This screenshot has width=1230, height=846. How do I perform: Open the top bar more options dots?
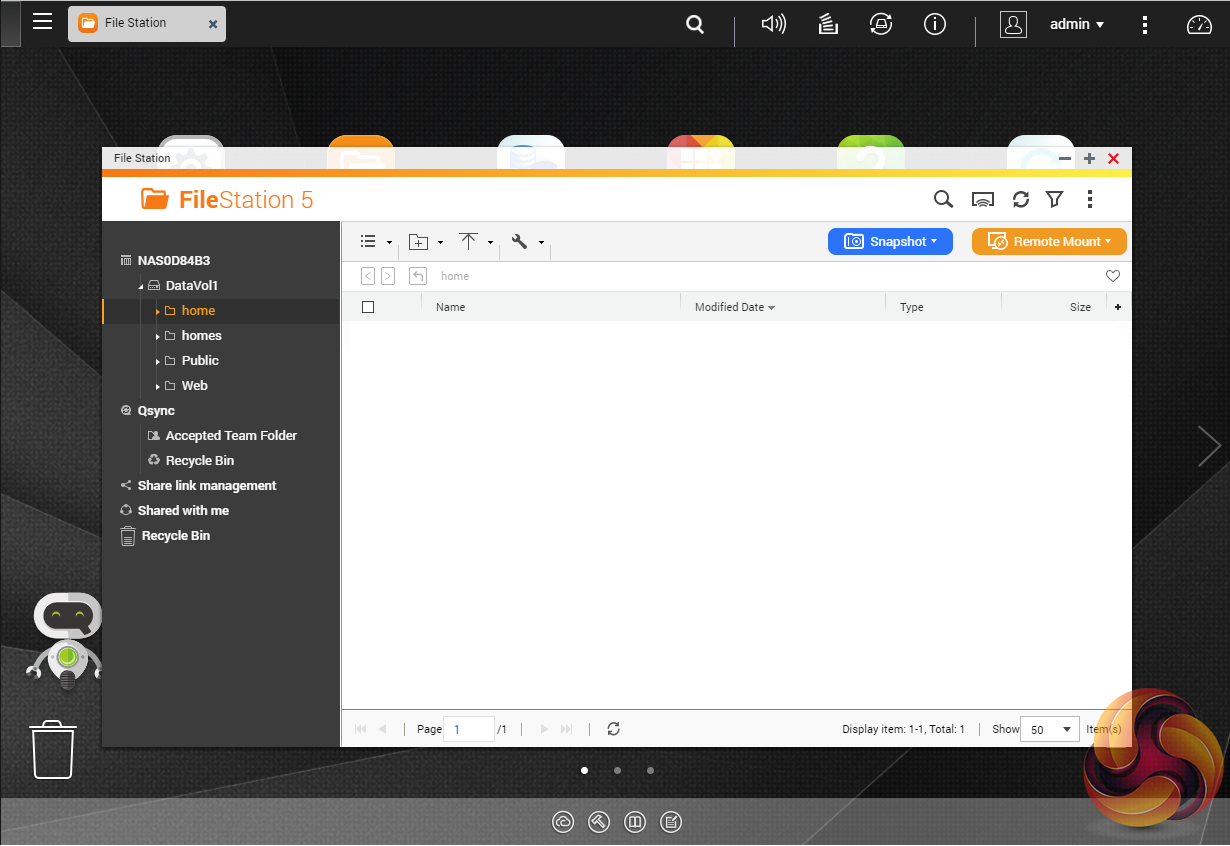1145,24
